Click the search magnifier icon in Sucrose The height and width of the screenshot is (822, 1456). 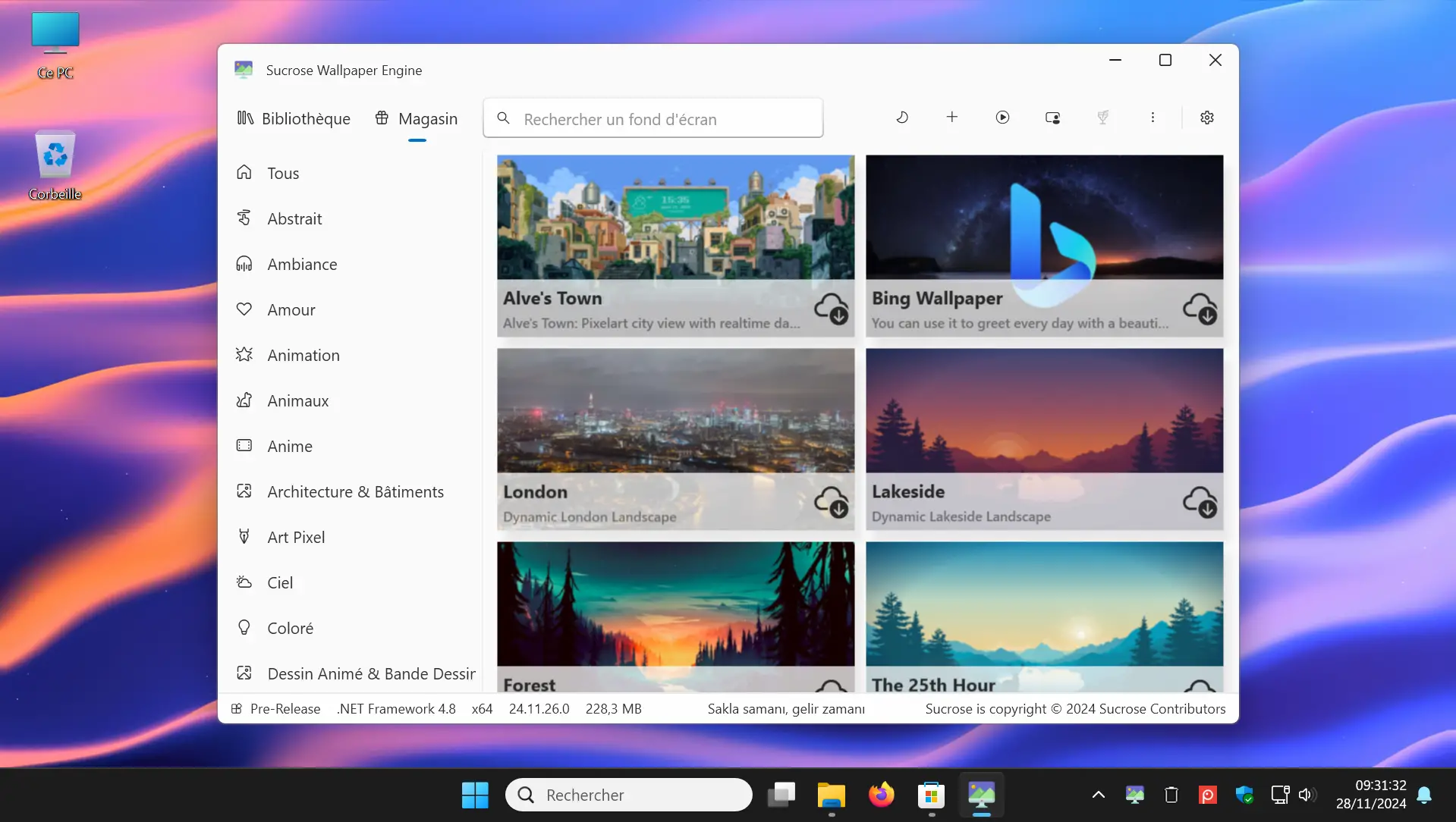pos(503,118)
